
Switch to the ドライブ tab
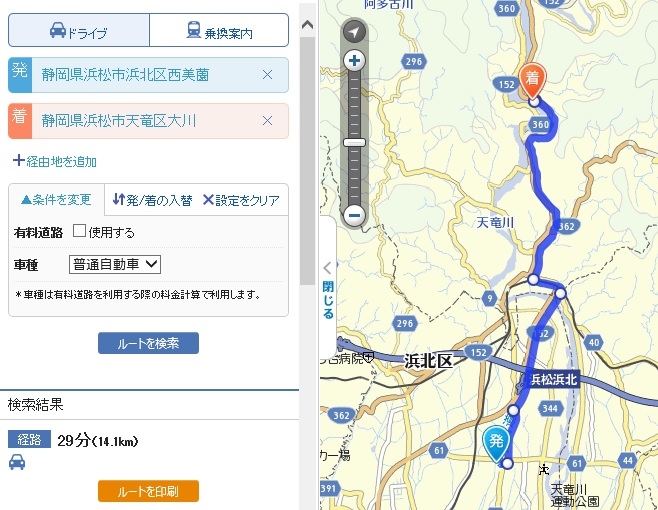[79, 30]
